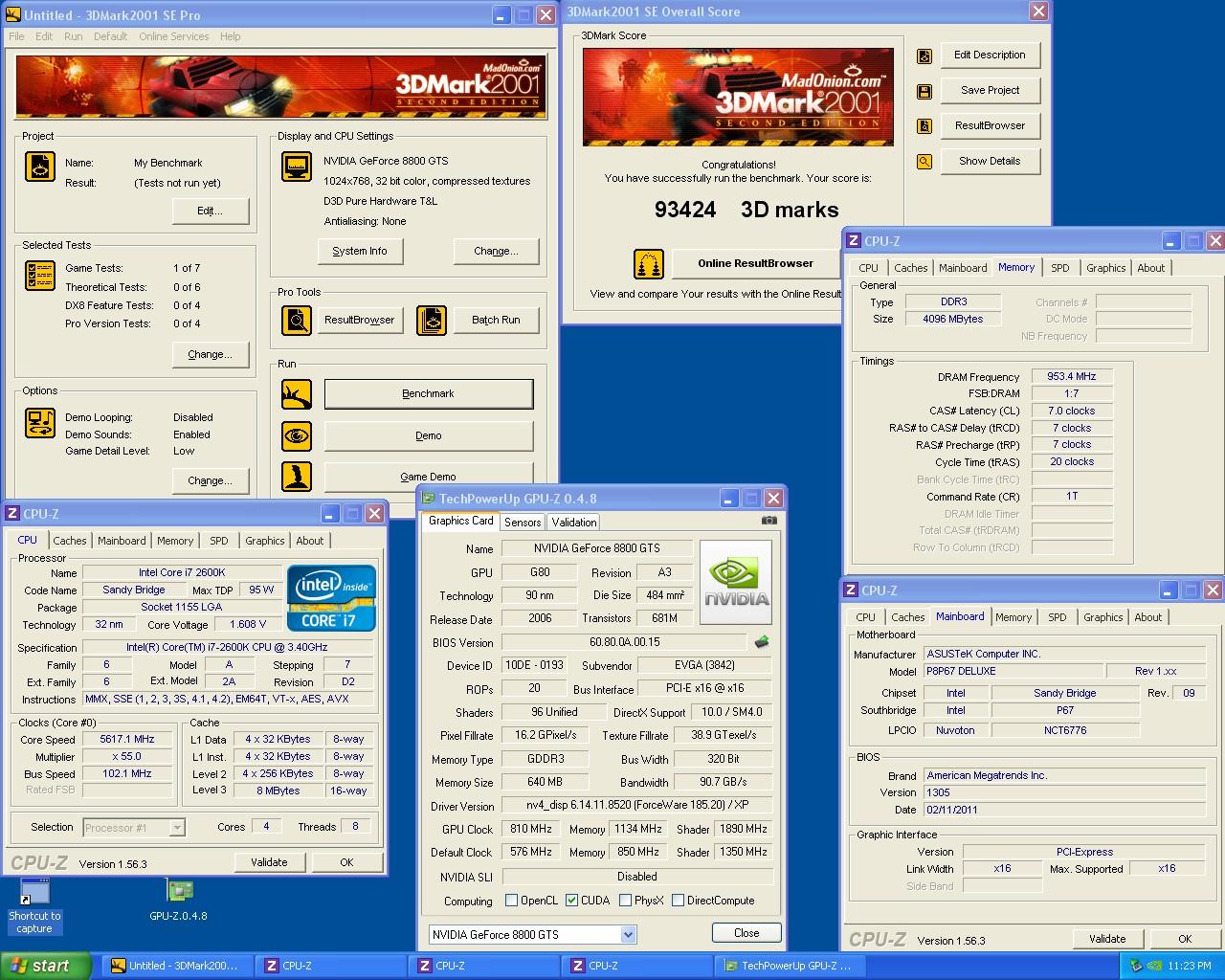Viewport: 1225px width, 980px height.
Task: Click the Intel Core i7 logo in CPU-Z
Action: pos(332,598)
